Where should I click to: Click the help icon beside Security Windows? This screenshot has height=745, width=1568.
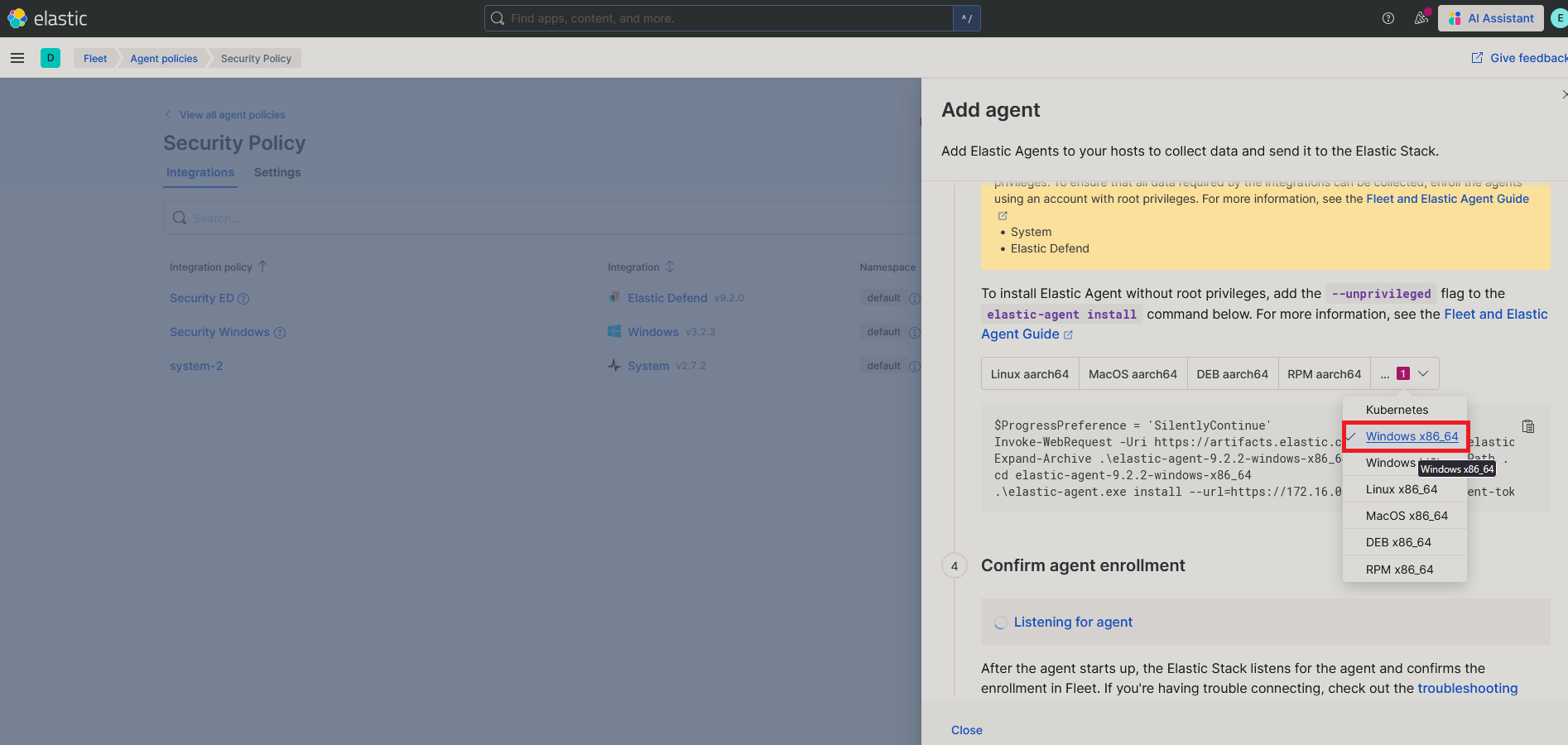click(x=280, y=333)
